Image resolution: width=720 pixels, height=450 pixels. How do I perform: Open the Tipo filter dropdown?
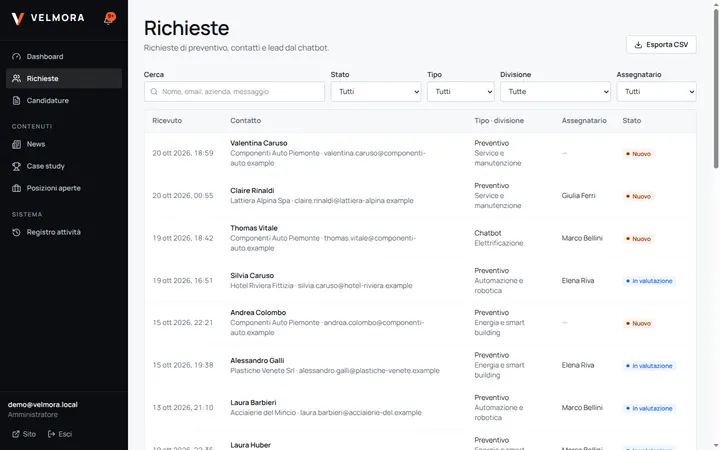(x=461, y=91)
